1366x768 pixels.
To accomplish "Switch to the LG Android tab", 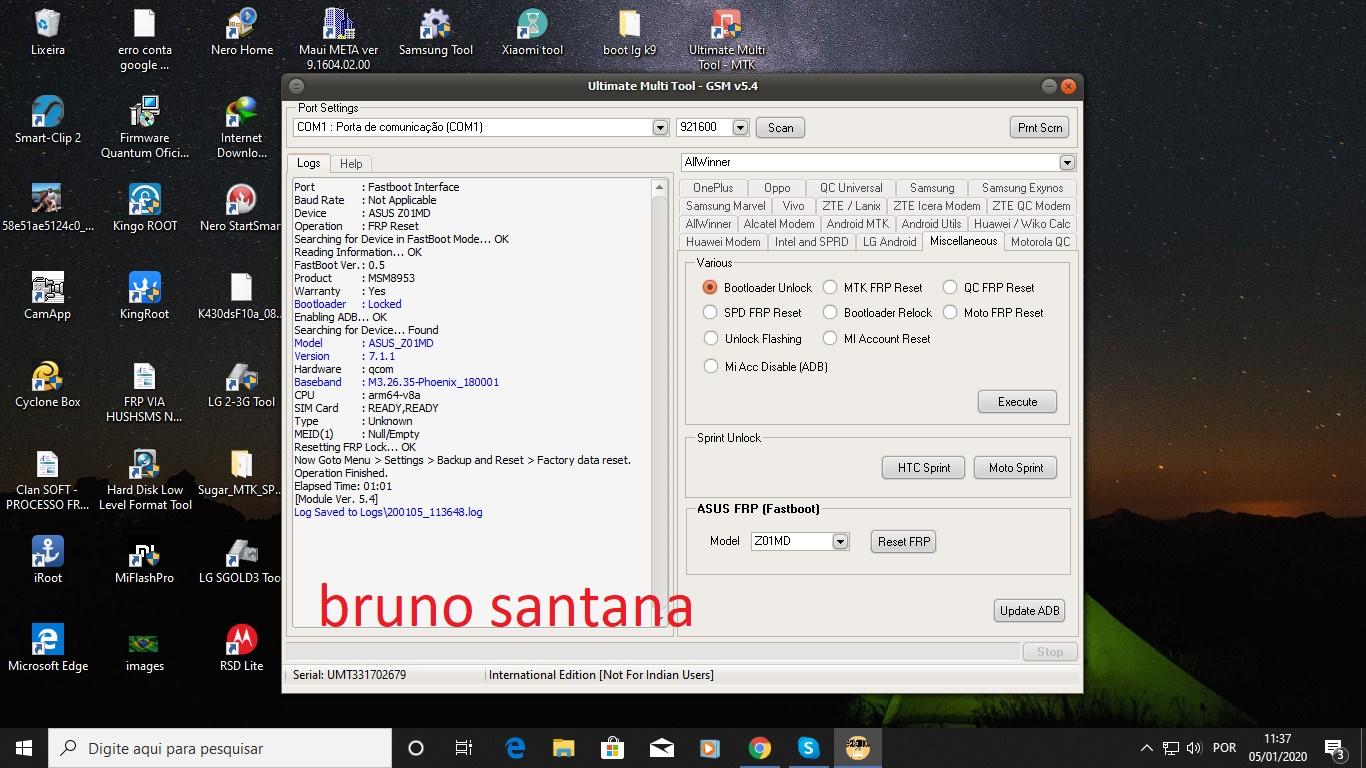I will click(x=890, y=241).
